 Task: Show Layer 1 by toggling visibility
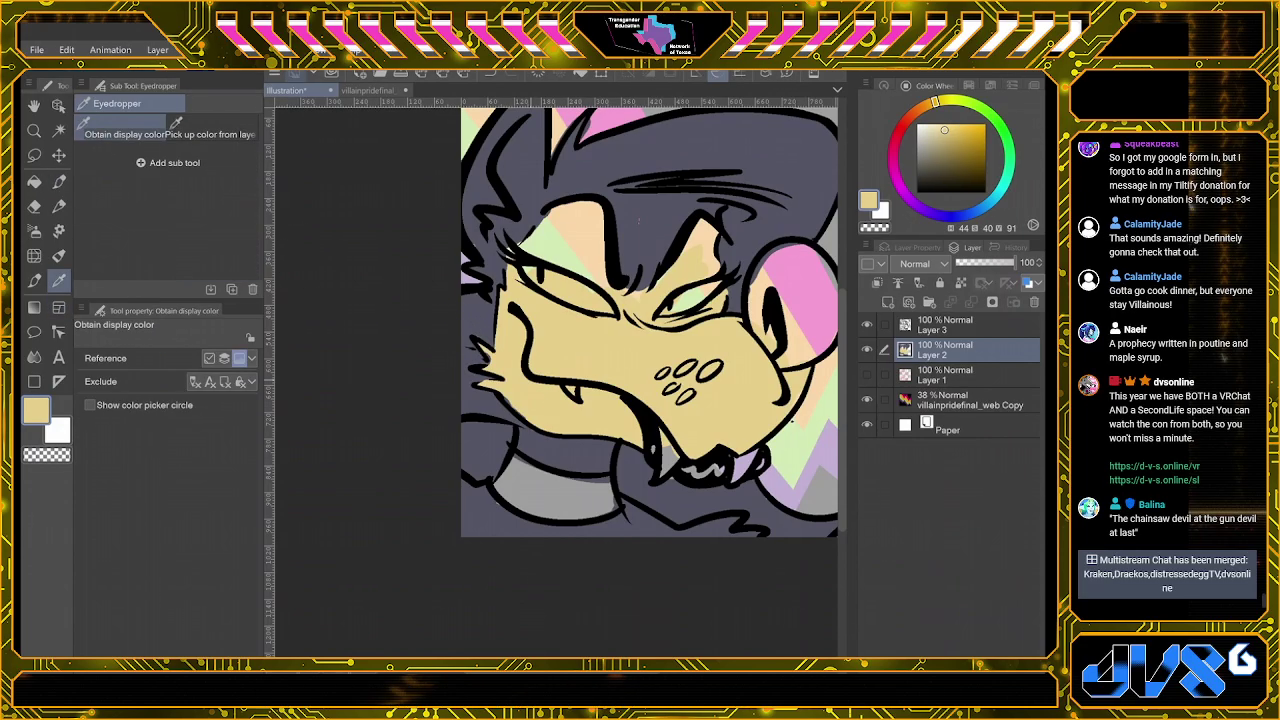867,375
